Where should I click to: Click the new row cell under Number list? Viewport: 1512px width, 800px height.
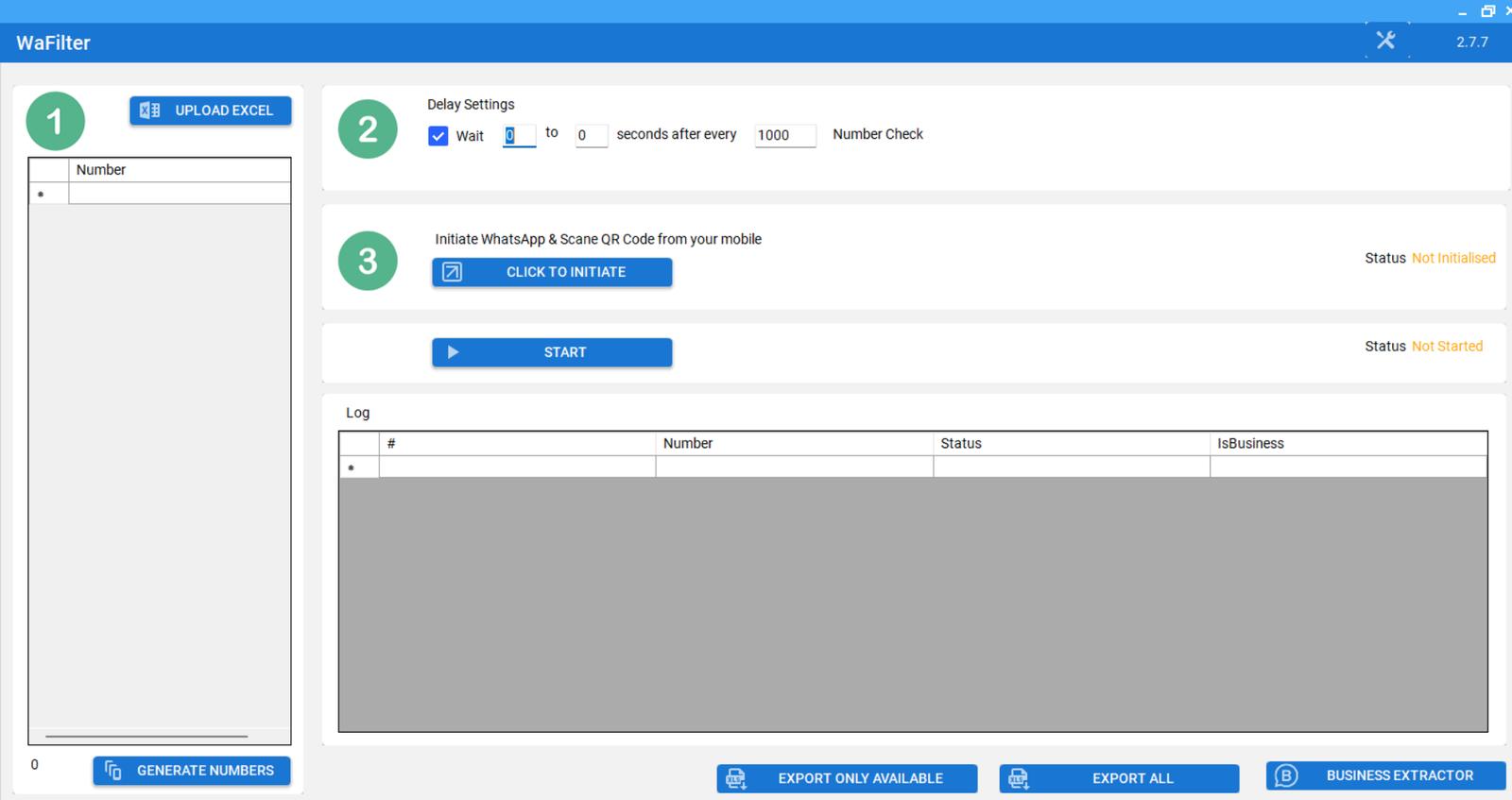click(180, 194)
